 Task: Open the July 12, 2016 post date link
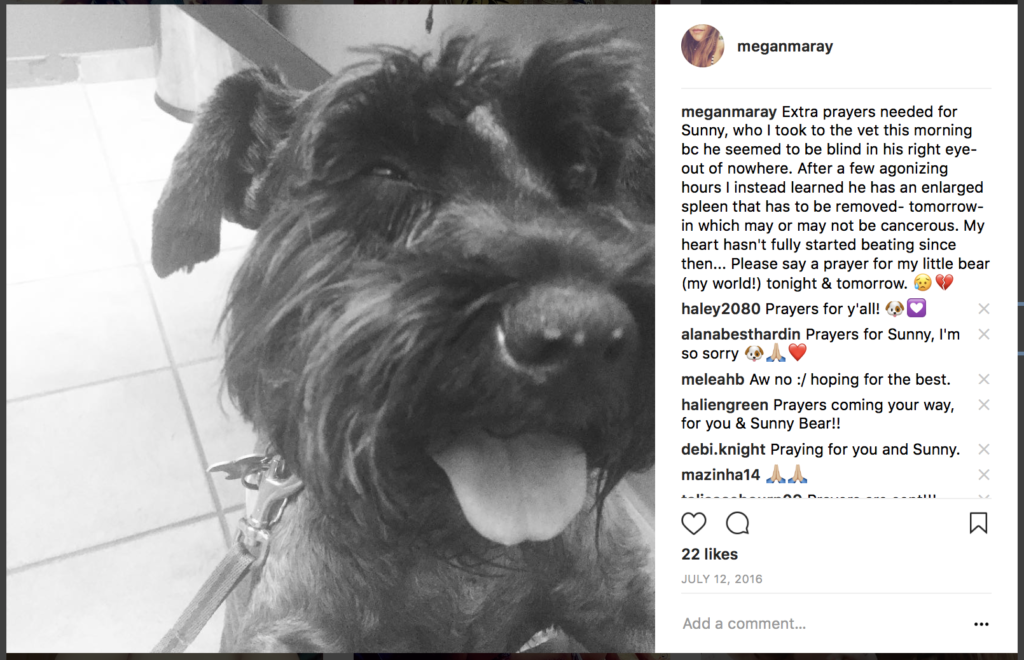[722, 579]
